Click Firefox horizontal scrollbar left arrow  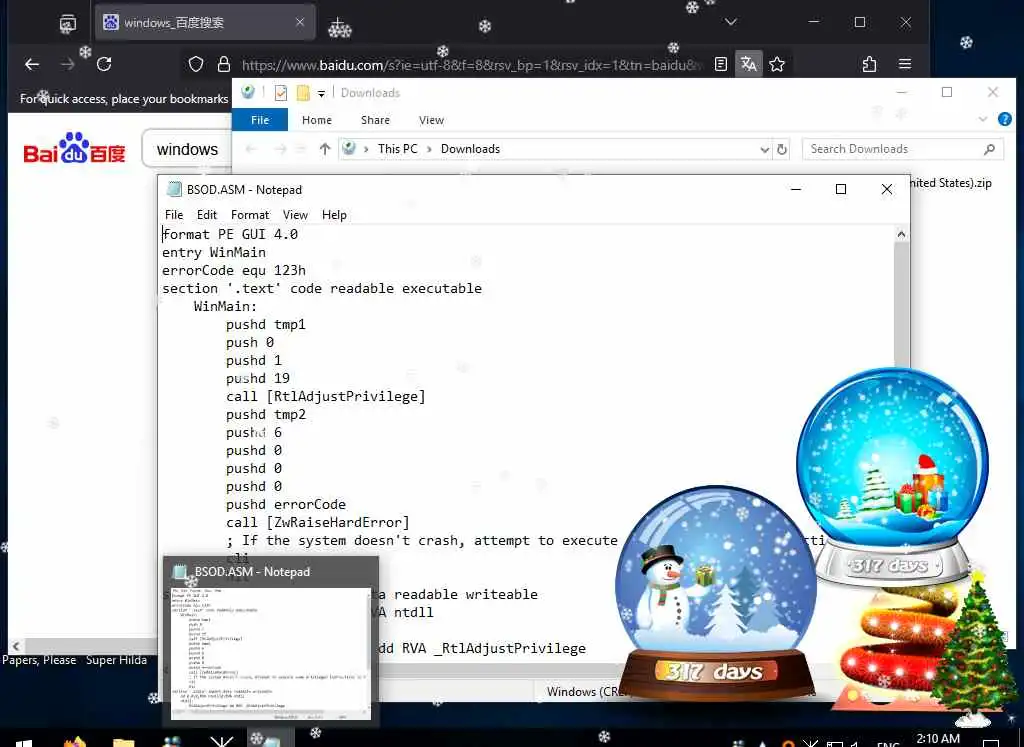[16, 646]
